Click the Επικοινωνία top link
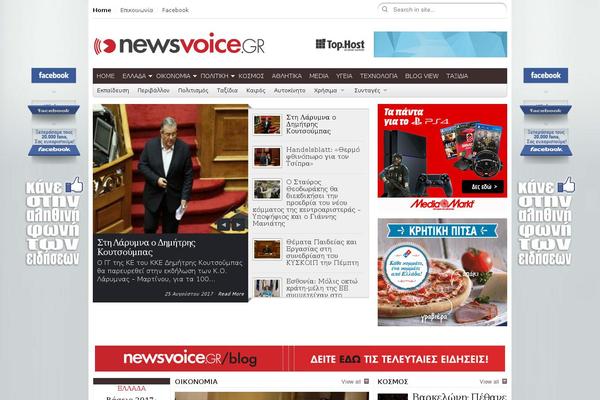This screenshot has width=600, height=400. (x=137, y=10)
